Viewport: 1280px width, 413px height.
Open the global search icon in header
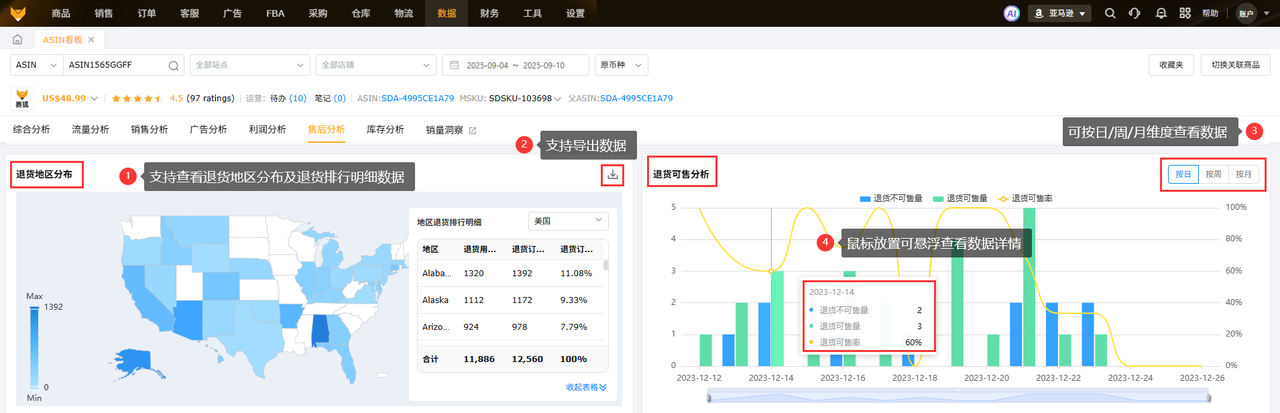click(x=1110, y=13)
